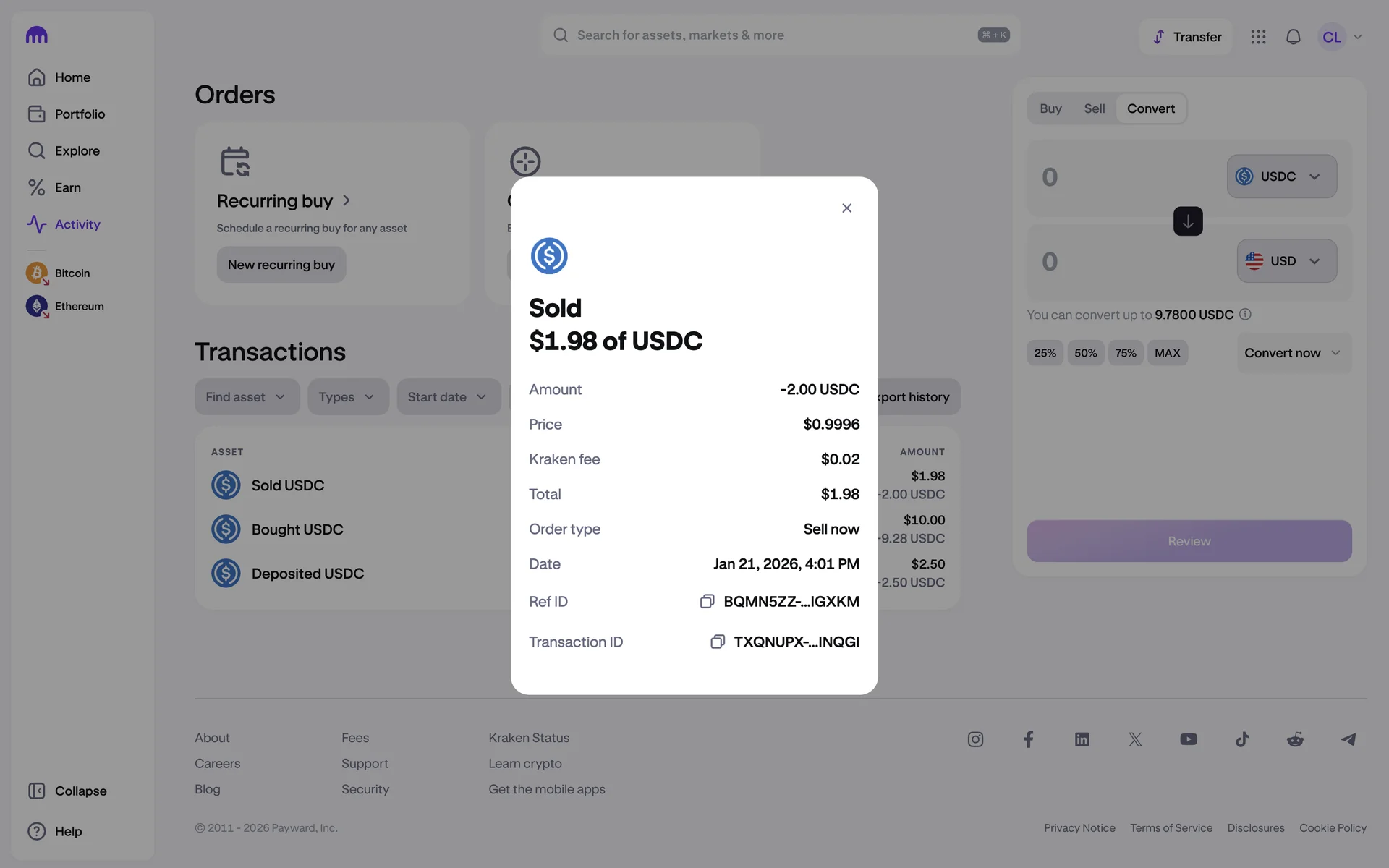This screenshot has height=868, width=1389.
Task: Click the Transfer button
Action: coord(1186,37)
